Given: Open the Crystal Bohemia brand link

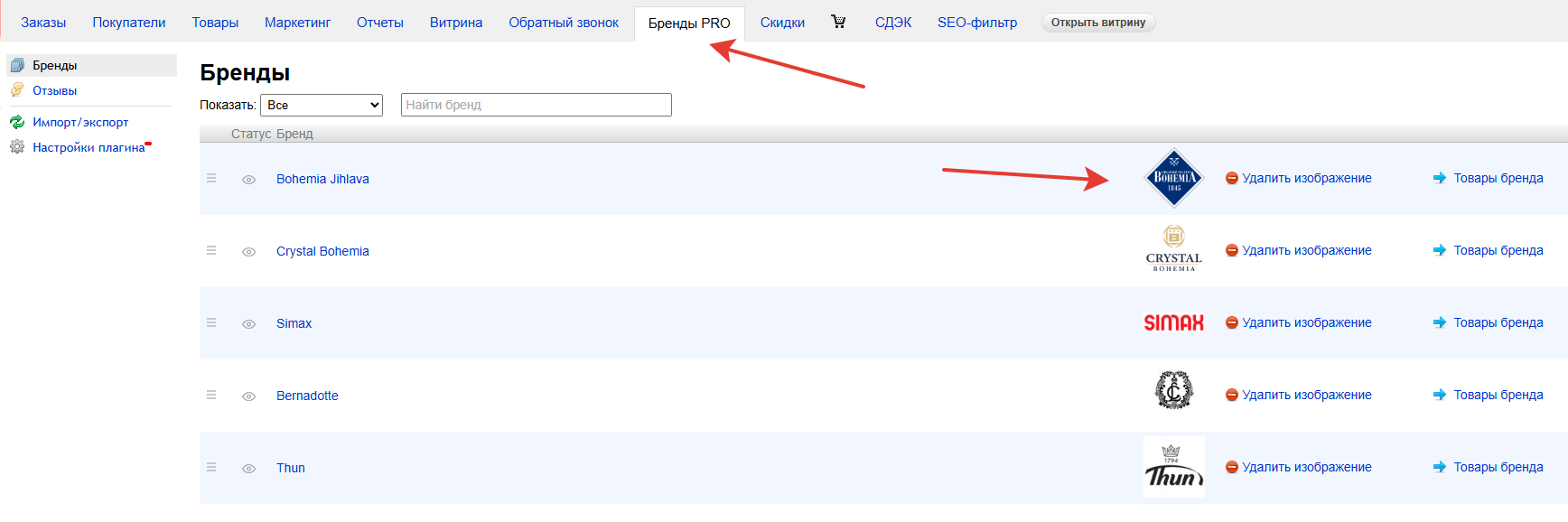Looking at the screenshot, I should tap(322, 251).
